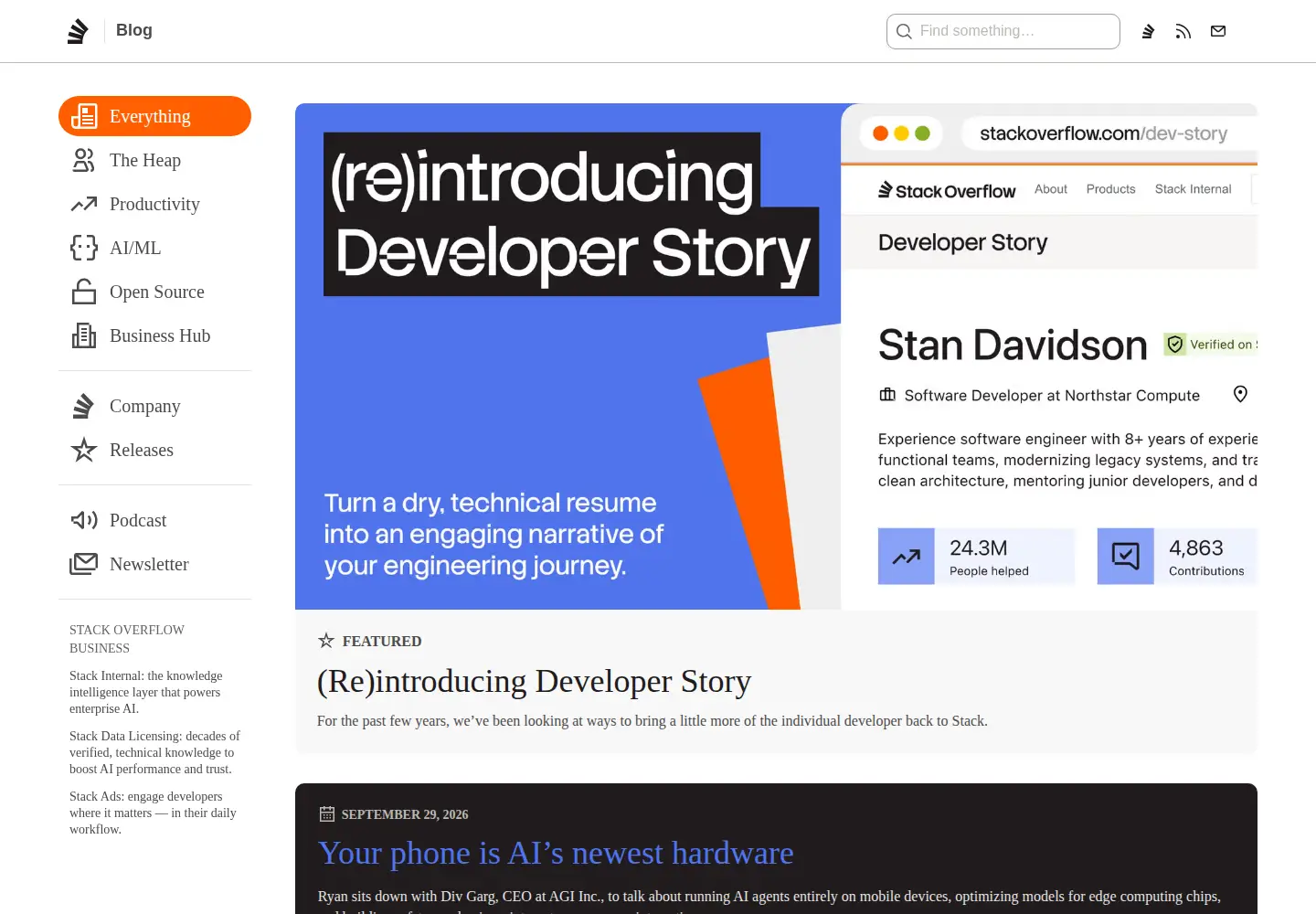Click the Open Source unlocked padlock icon

coord(84,292)
